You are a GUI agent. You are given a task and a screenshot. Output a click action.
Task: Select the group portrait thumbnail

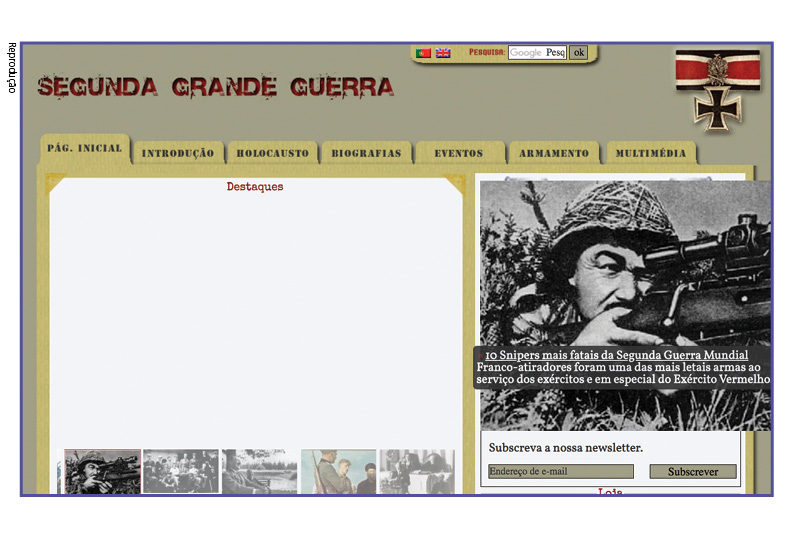tap(180, 471)
